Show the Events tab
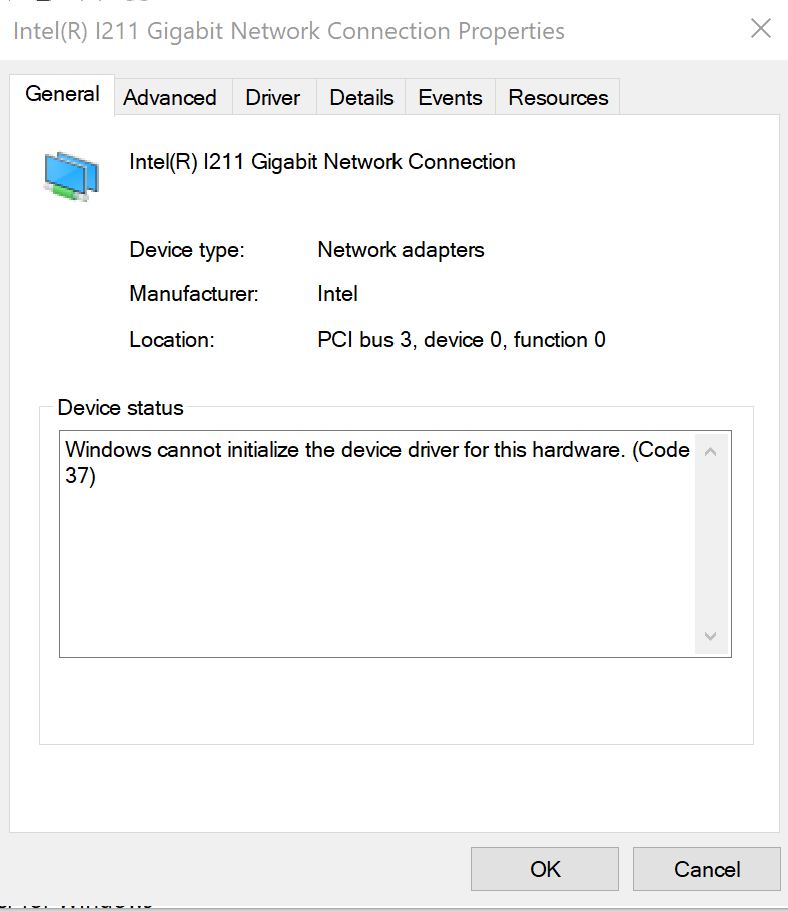Viewport: 788px width, 912px height. coord(450,97)
